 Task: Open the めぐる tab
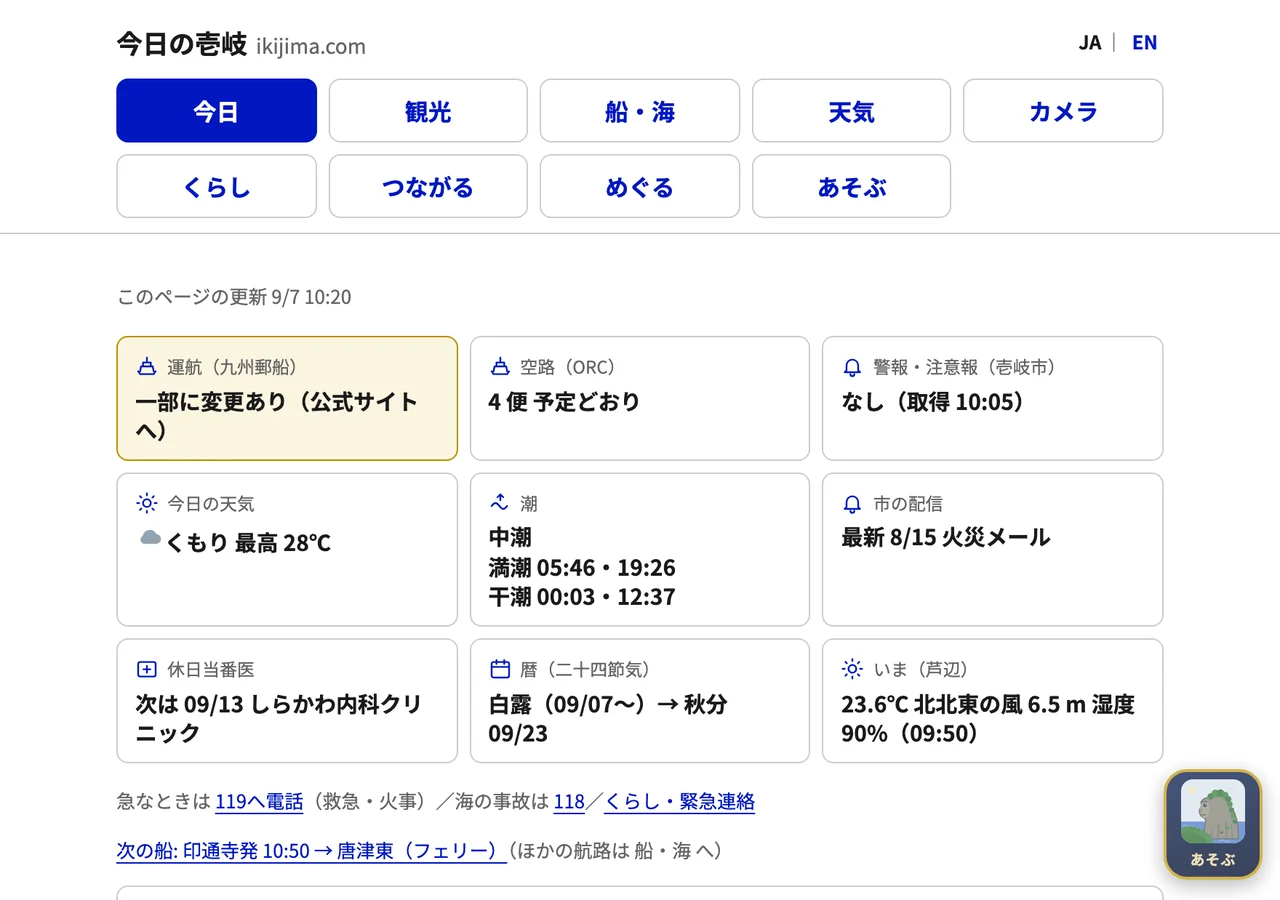[640, 186]
